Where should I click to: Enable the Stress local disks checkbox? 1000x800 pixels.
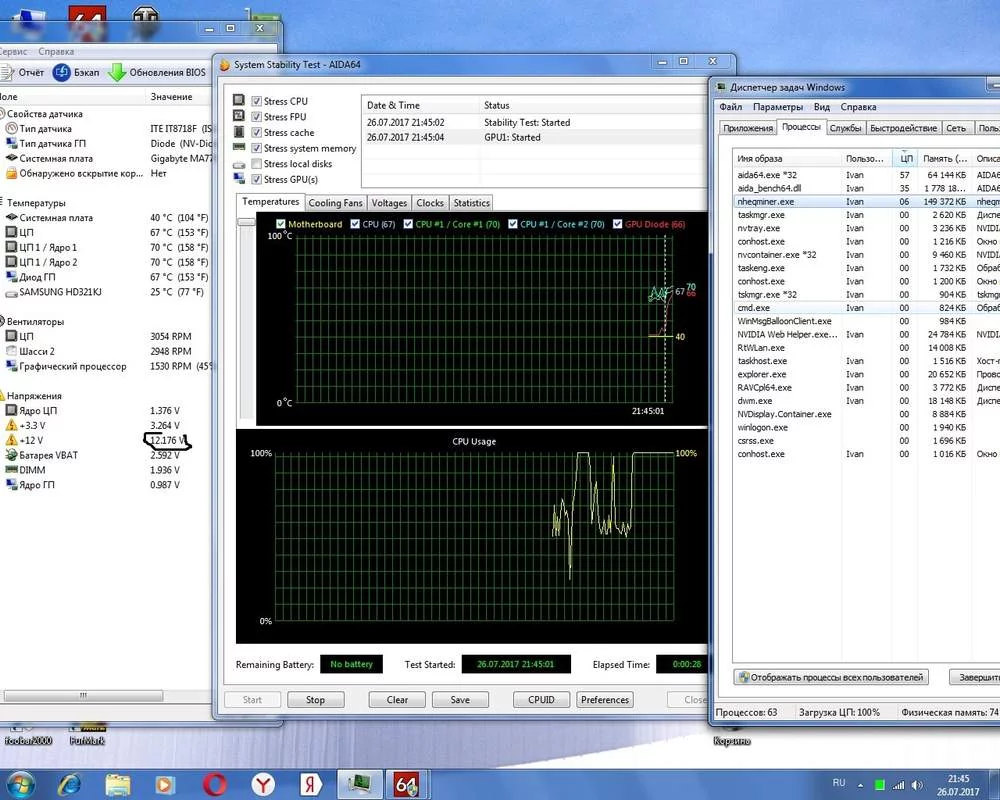point(257,164)
